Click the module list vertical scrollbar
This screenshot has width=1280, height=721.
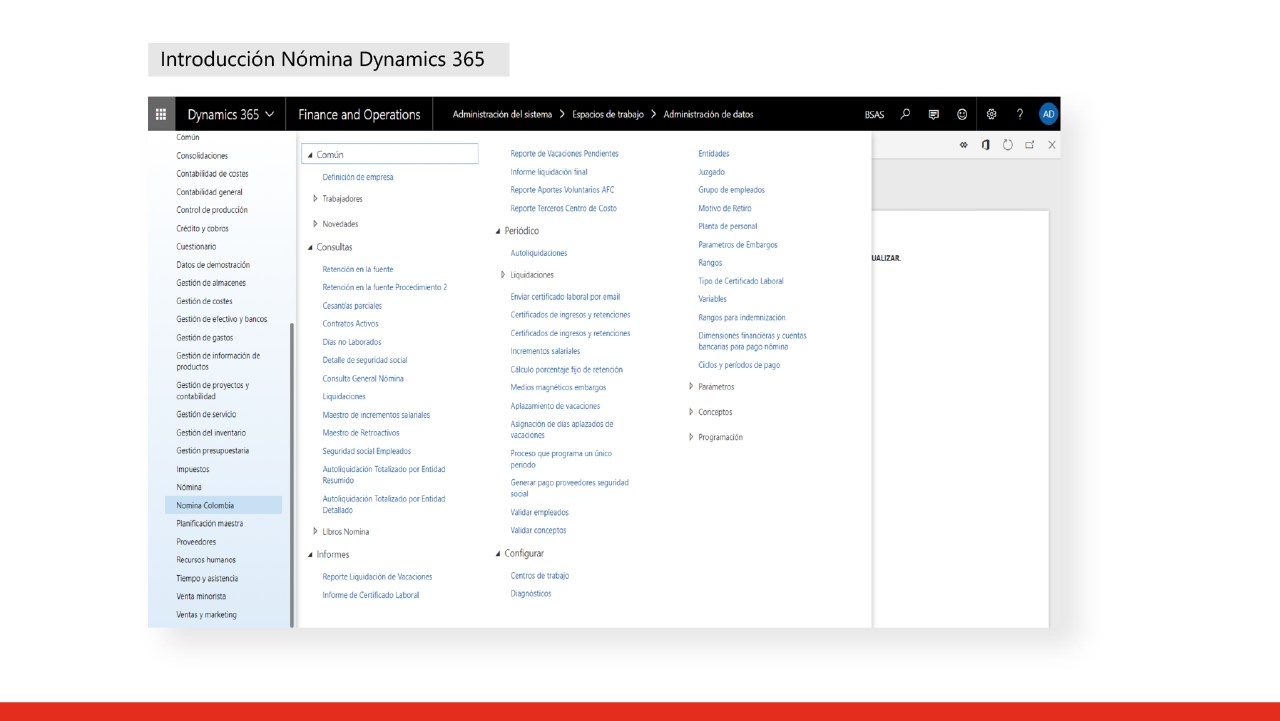[x=292, y=474]
